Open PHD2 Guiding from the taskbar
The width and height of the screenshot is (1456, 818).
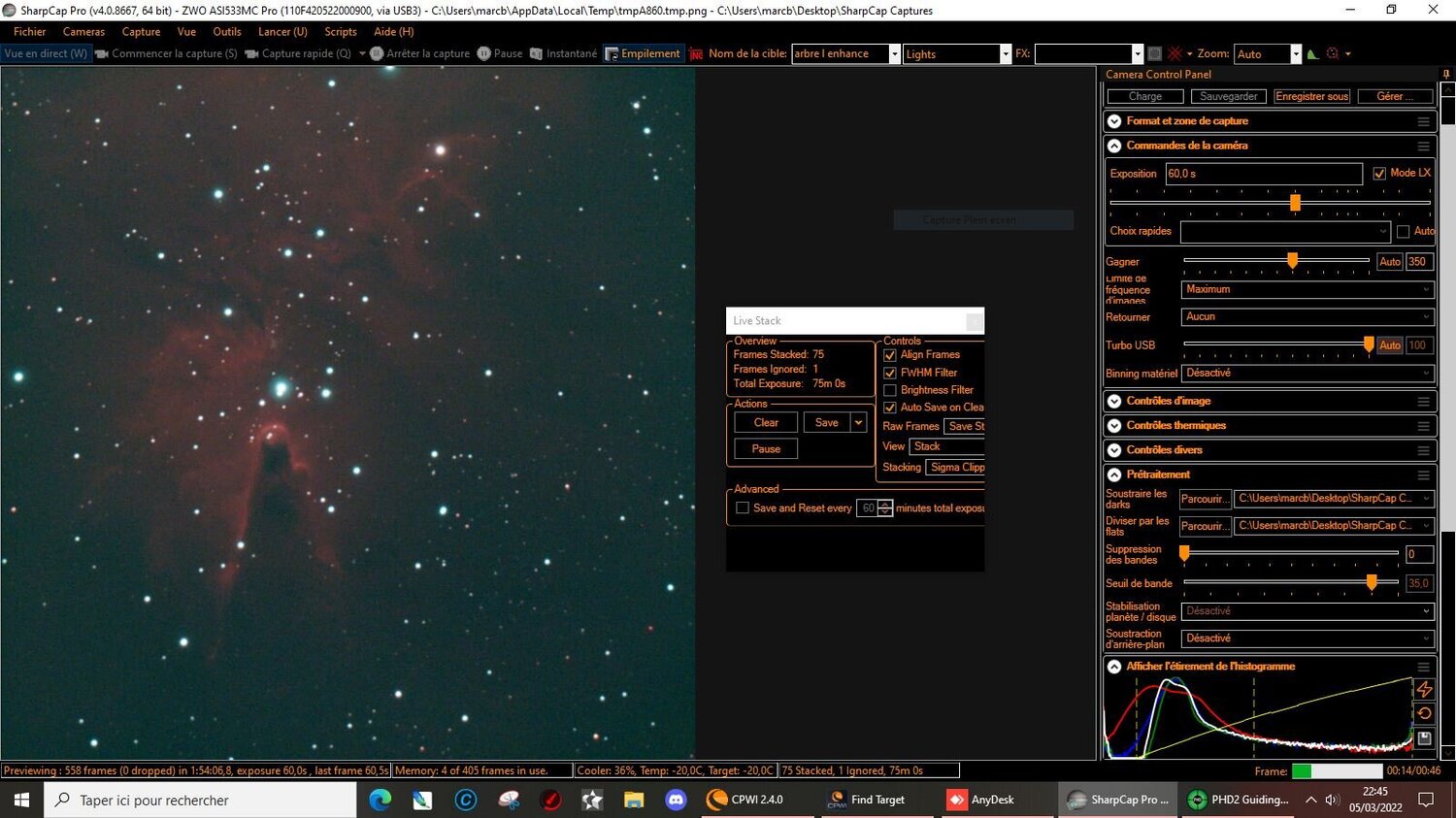click(x=1241, y=799)
